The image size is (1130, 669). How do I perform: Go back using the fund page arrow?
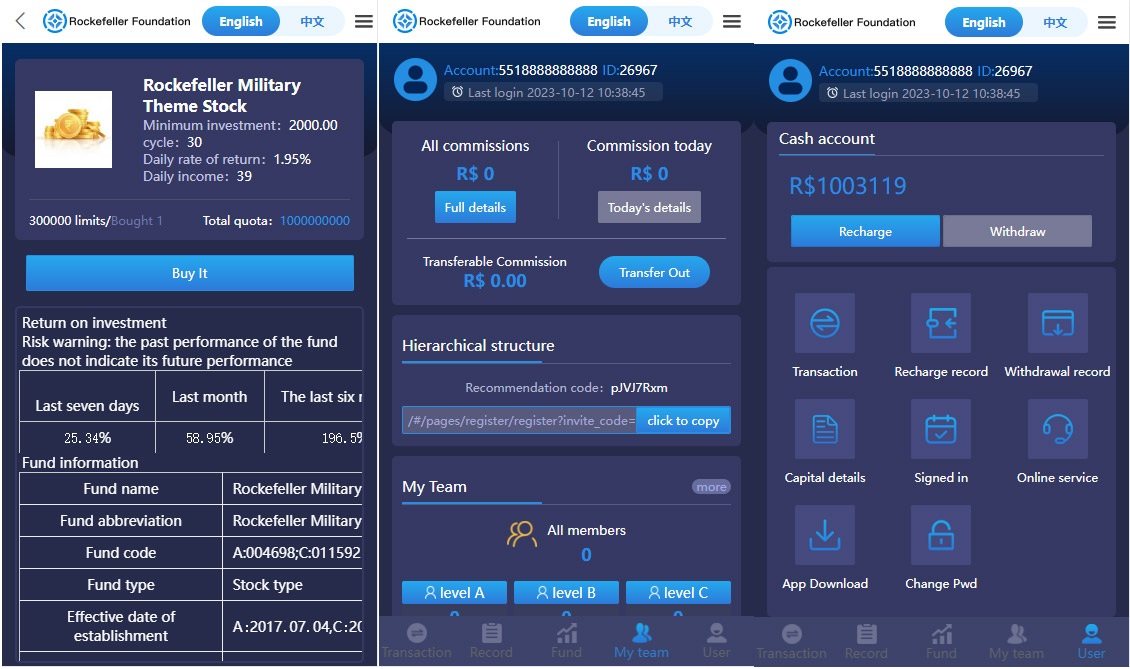20,21
